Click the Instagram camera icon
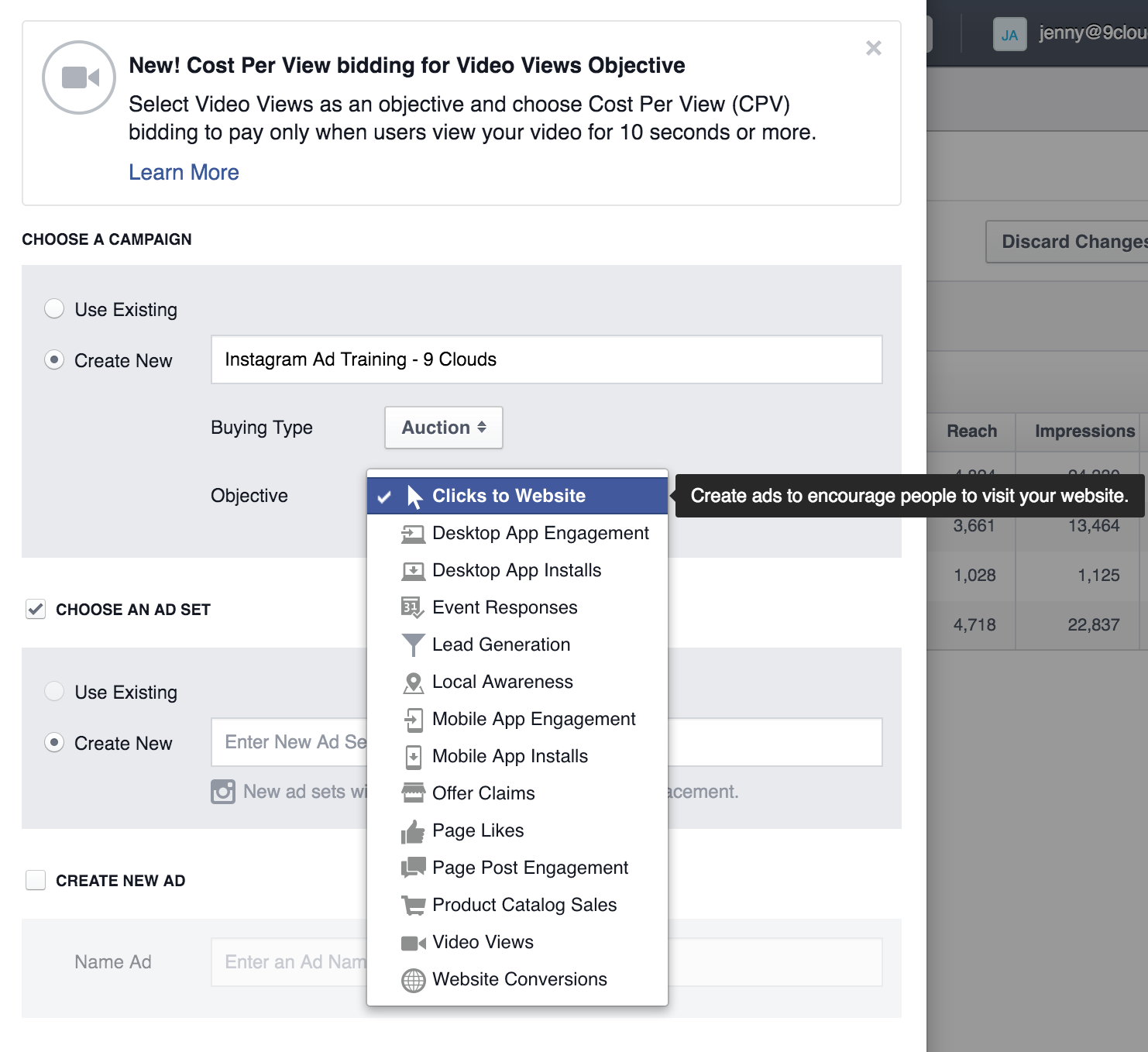Screen dimensions: 1148x1052 coord(223,792)
